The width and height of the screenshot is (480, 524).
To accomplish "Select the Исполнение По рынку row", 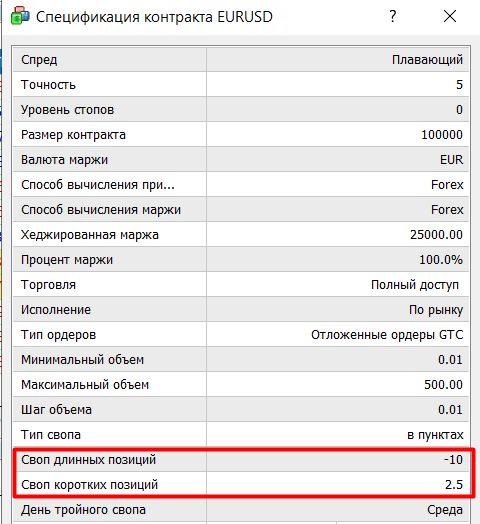I will [241, 310].
